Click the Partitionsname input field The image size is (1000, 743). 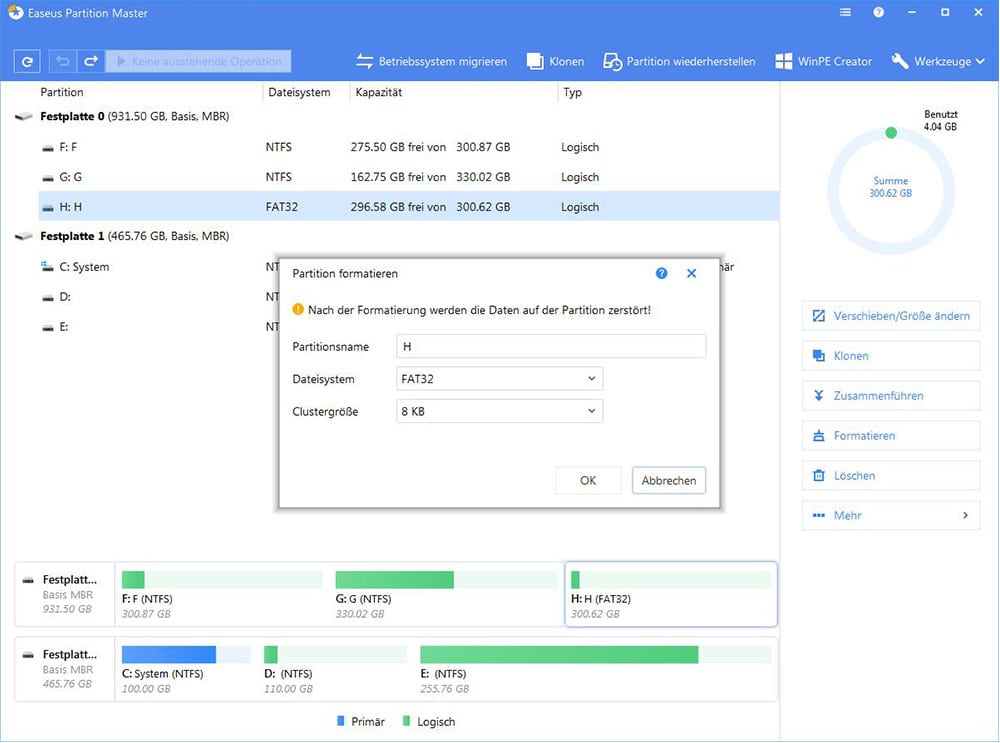551,346
